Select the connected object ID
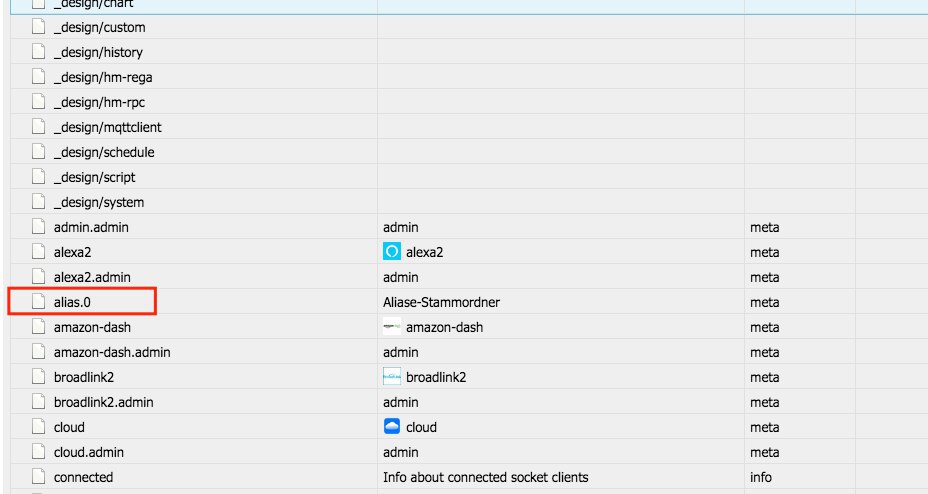The height and width of the screenshot is (494, 928). (x=83, y=477)
